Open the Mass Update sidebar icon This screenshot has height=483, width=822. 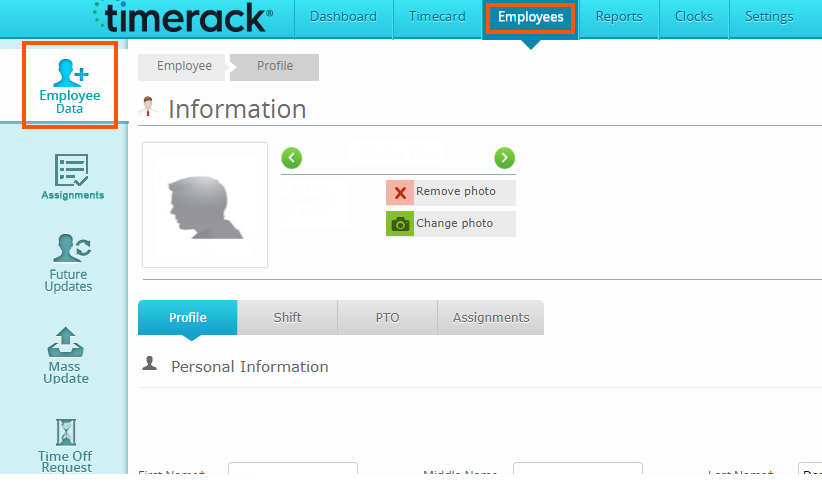tap(66, 342)
